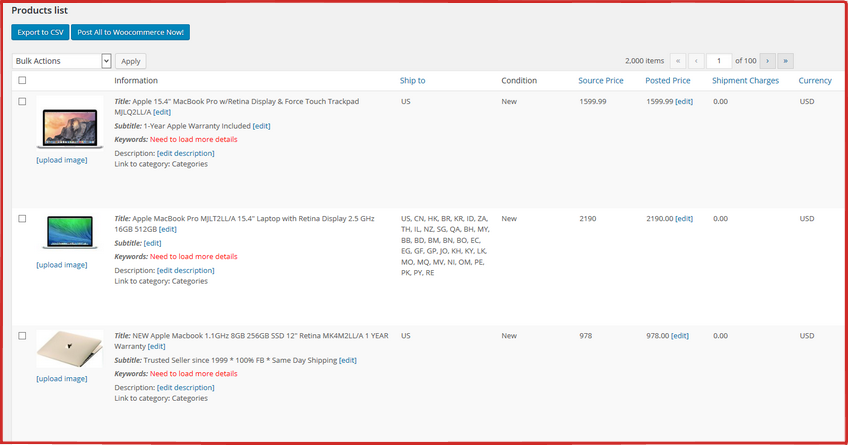Go to the next page

click(767, 61)
